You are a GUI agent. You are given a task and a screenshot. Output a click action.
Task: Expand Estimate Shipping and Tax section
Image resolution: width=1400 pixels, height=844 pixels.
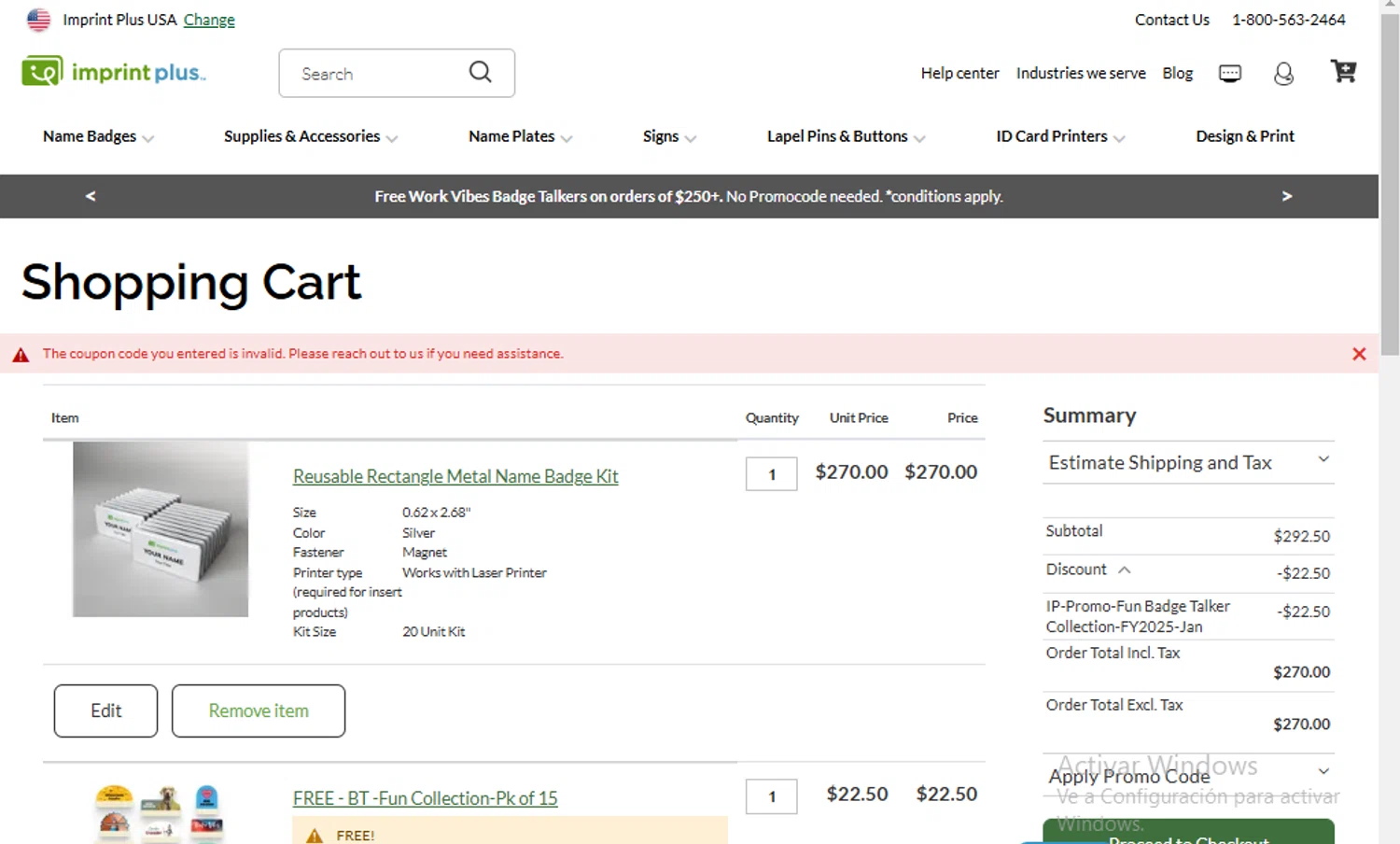(1188, 462)
